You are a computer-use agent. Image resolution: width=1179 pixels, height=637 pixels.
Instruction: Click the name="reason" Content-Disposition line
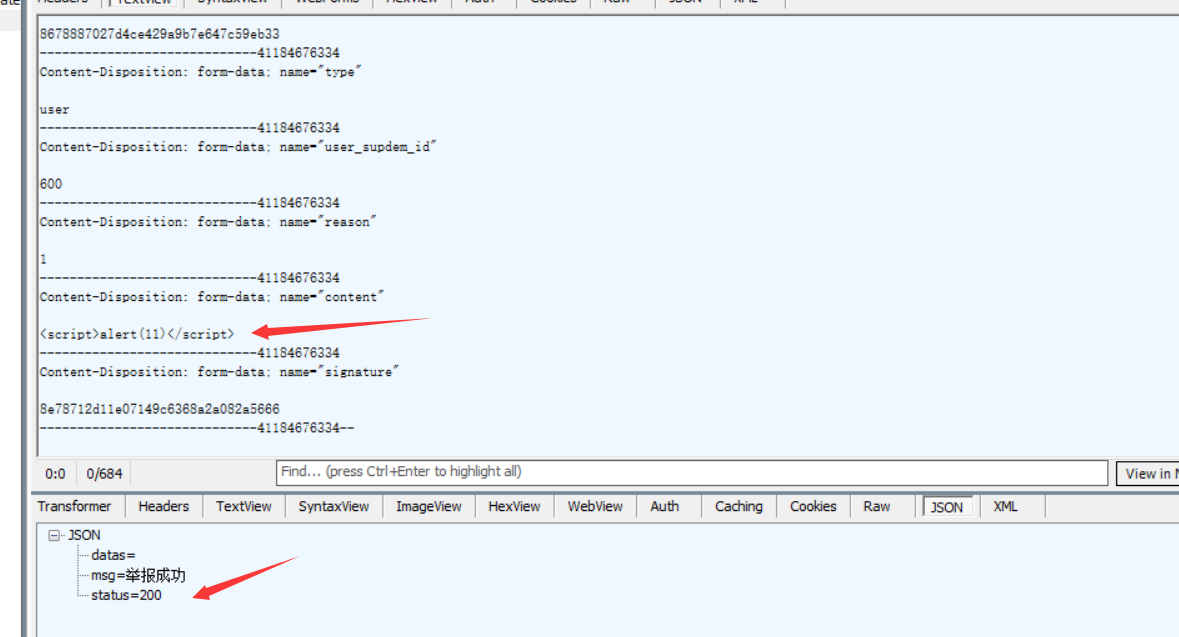(x=208, y=222)
